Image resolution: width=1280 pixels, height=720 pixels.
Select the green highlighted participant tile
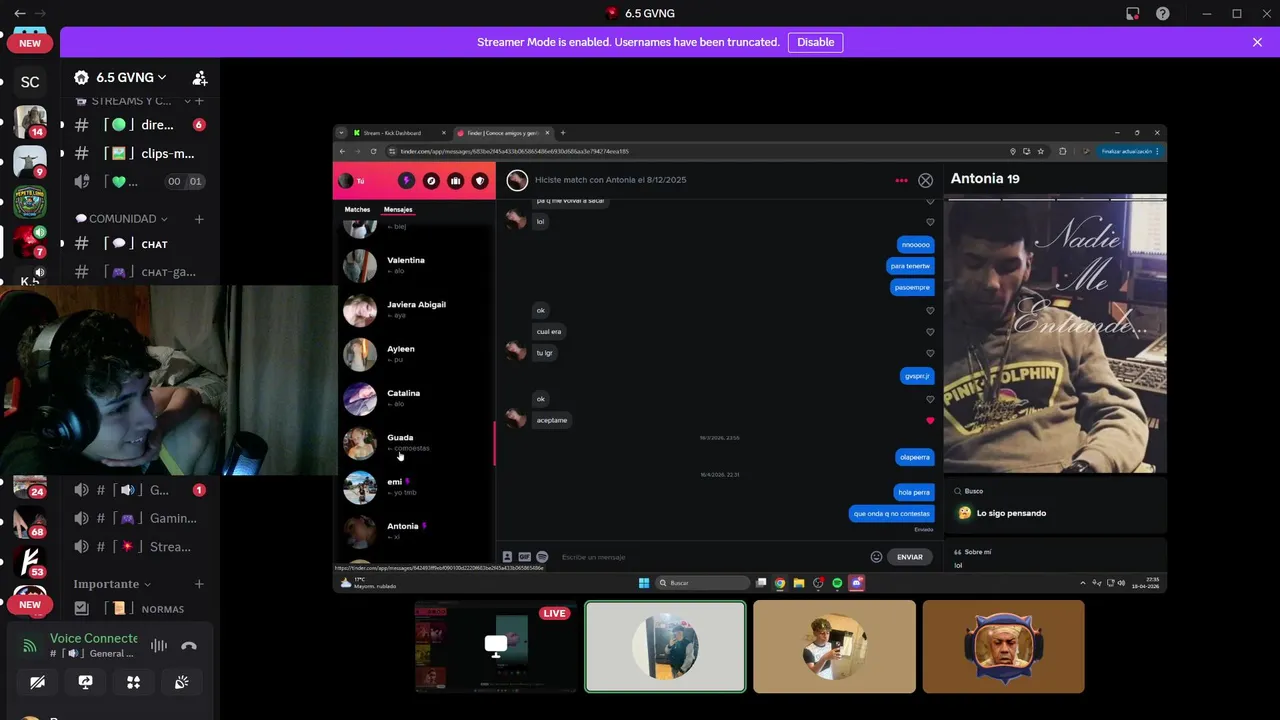click(665, 647)
